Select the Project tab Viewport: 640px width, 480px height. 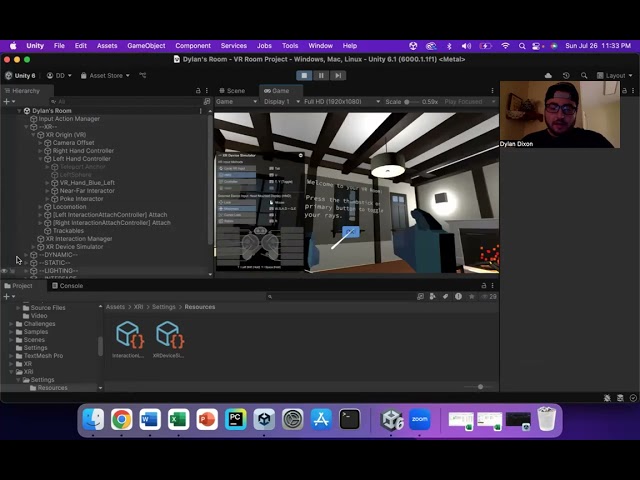(18, 286)
